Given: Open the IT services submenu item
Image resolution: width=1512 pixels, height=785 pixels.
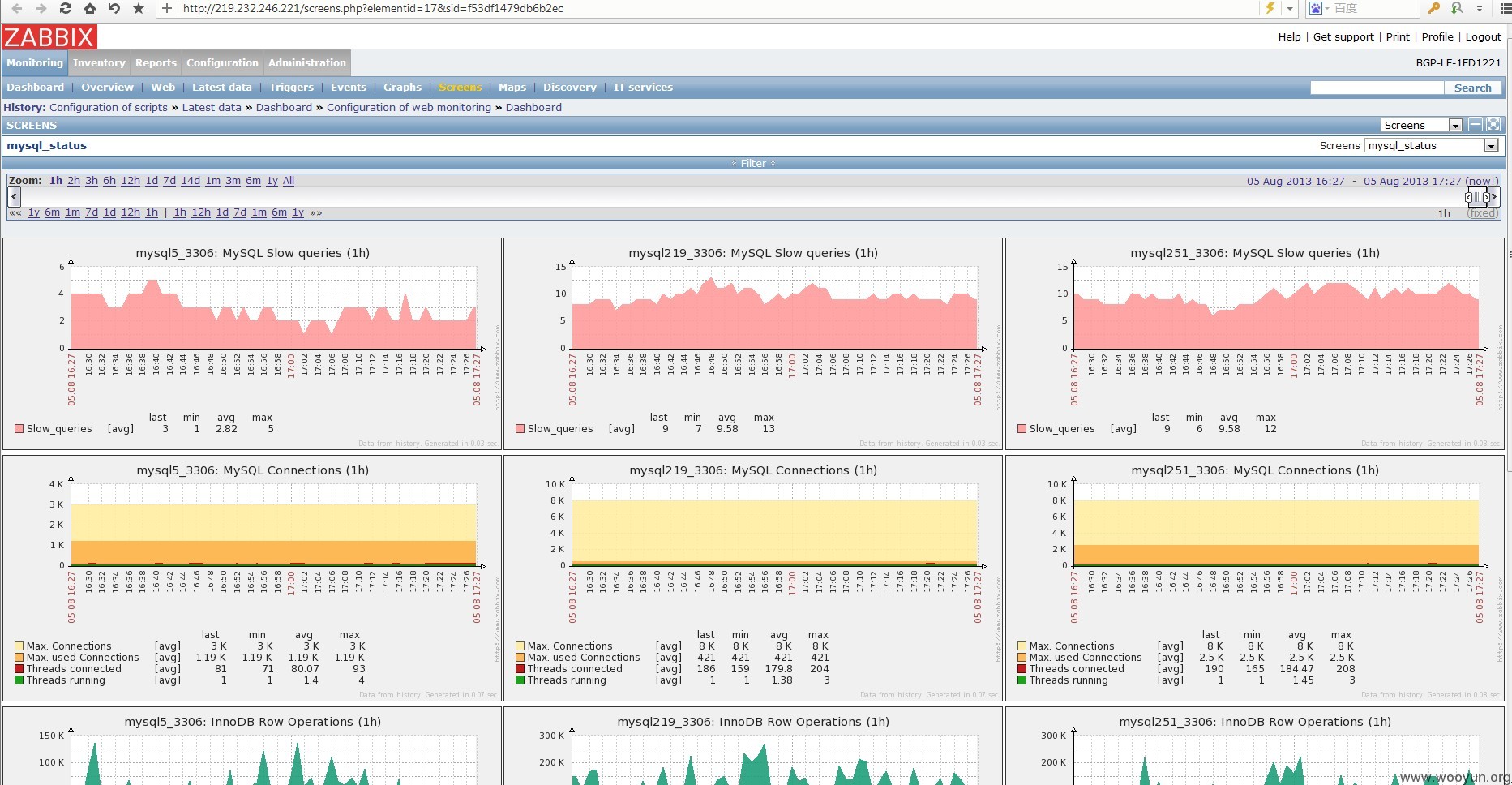Looking at the screenshot, I should tap(643, 87).
